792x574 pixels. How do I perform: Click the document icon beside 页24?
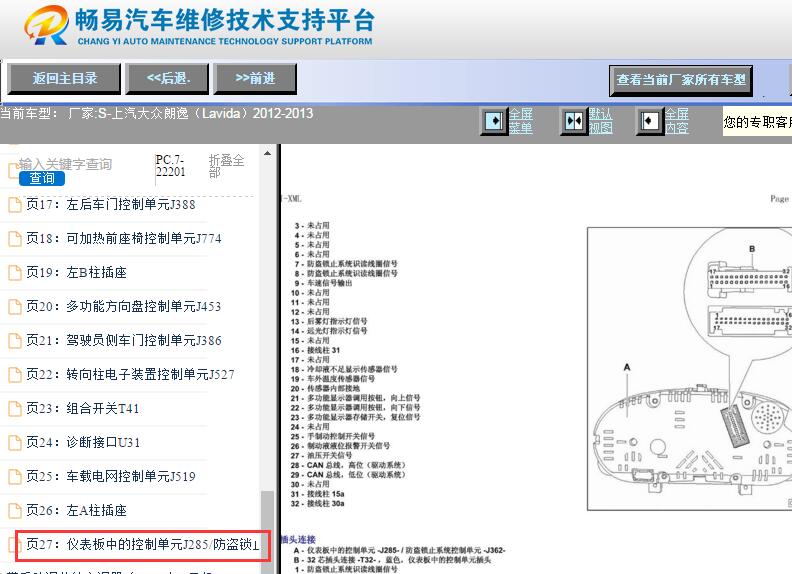pyautogui.click(x=15, y=443)
